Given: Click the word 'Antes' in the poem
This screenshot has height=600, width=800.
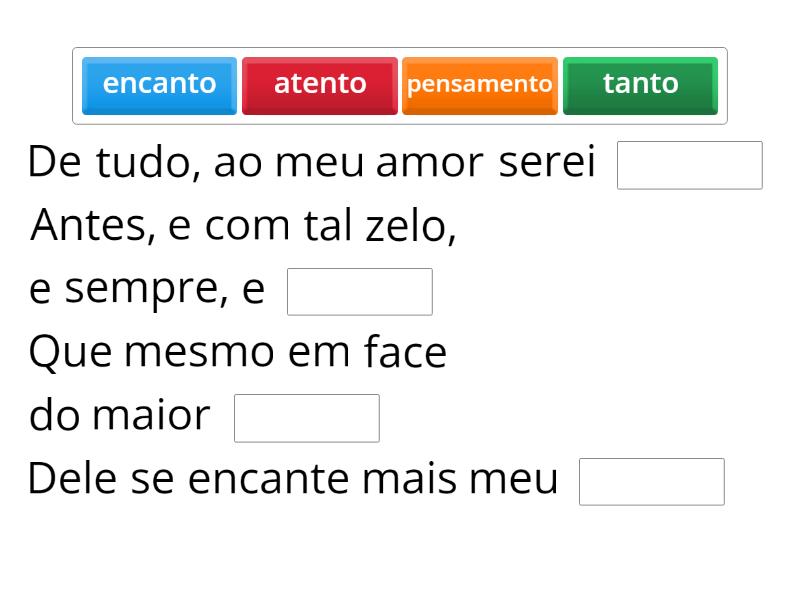Looking at the screenshot, I should [90, 226].
